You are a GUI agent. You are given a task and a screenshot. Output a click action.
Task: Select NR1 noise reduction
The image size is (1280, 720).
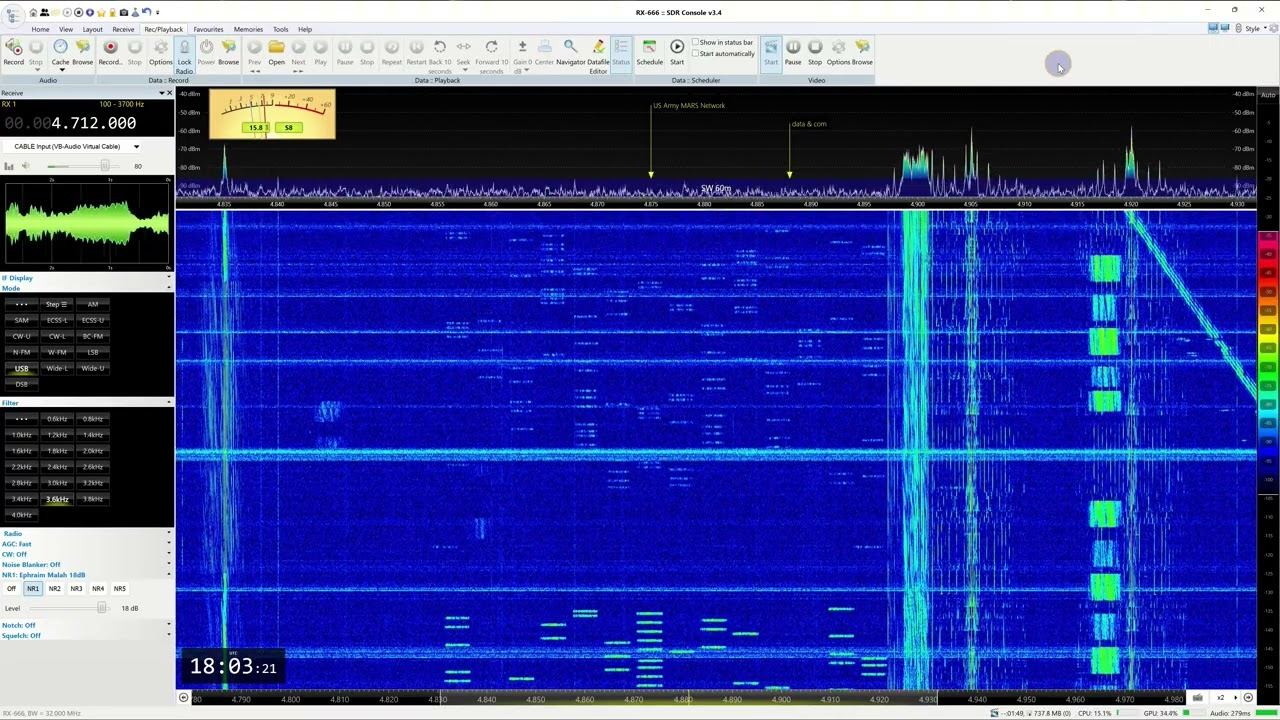click(33, 589)
